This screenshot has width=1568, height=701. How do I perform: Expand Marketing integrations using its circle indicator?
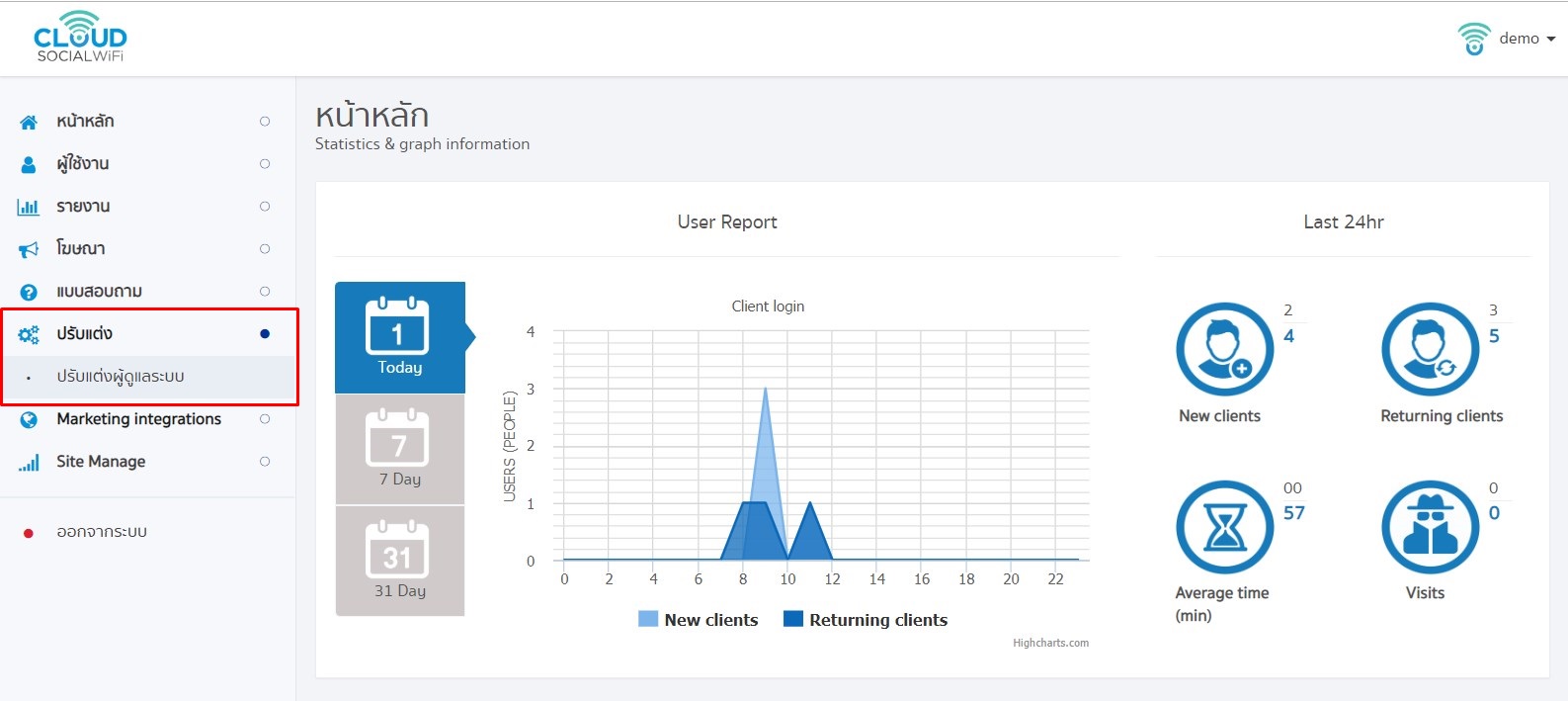point(265,419)
